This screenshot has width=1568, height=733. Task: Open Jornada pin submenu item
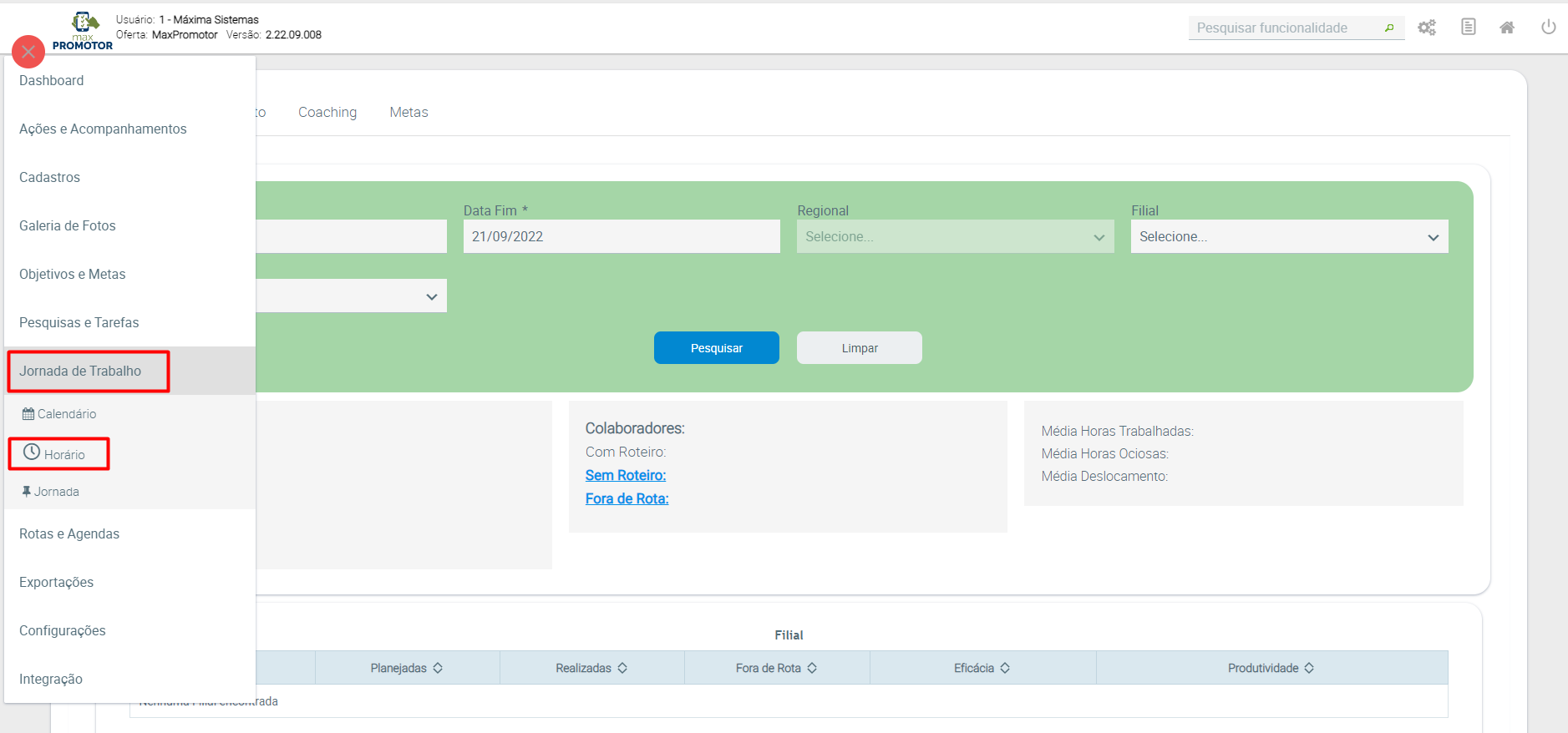point(51,492)
